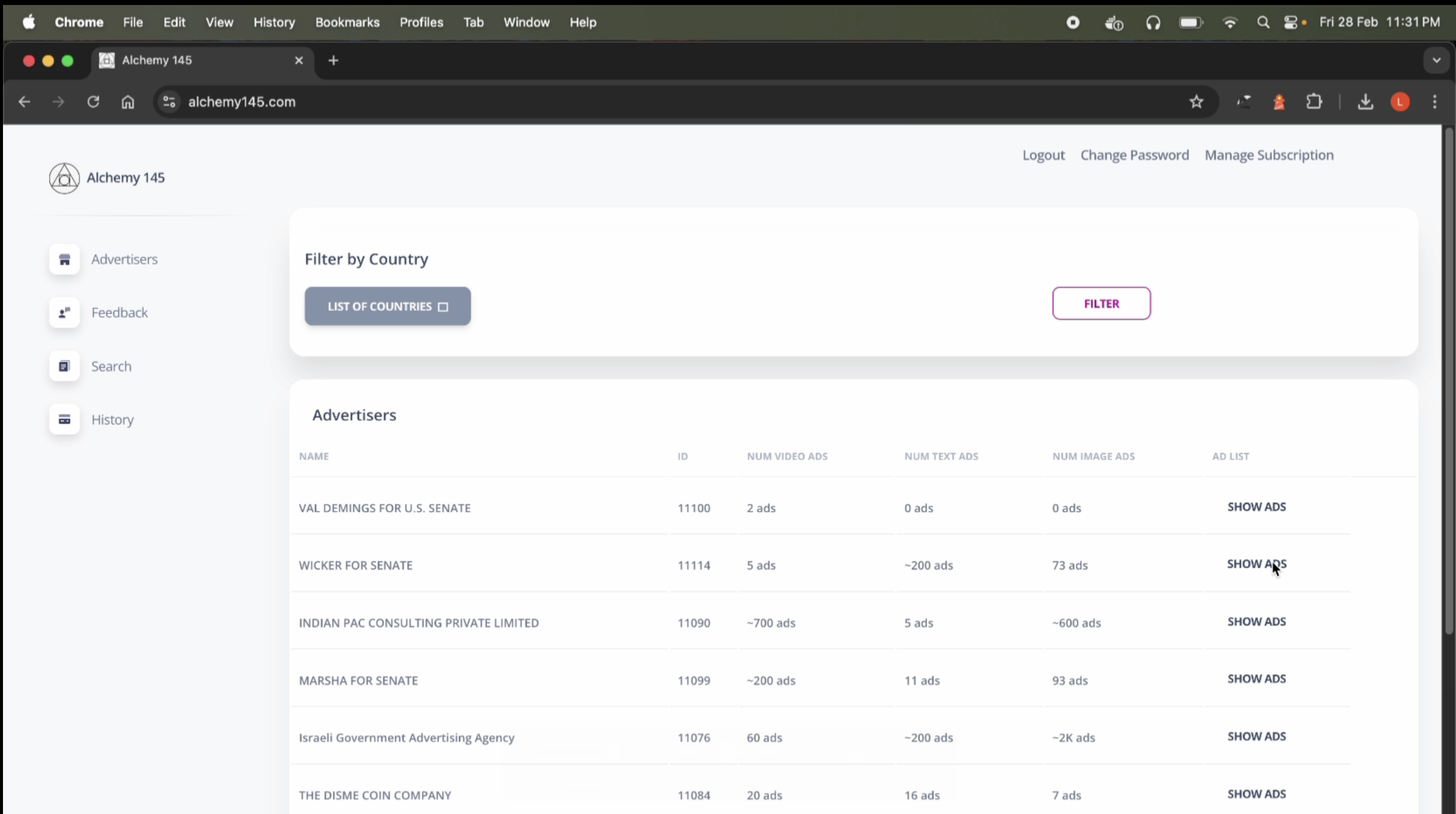Open the Feedback sidebar icon
This screenshot has height=814, width=1456.
point(64,312)
